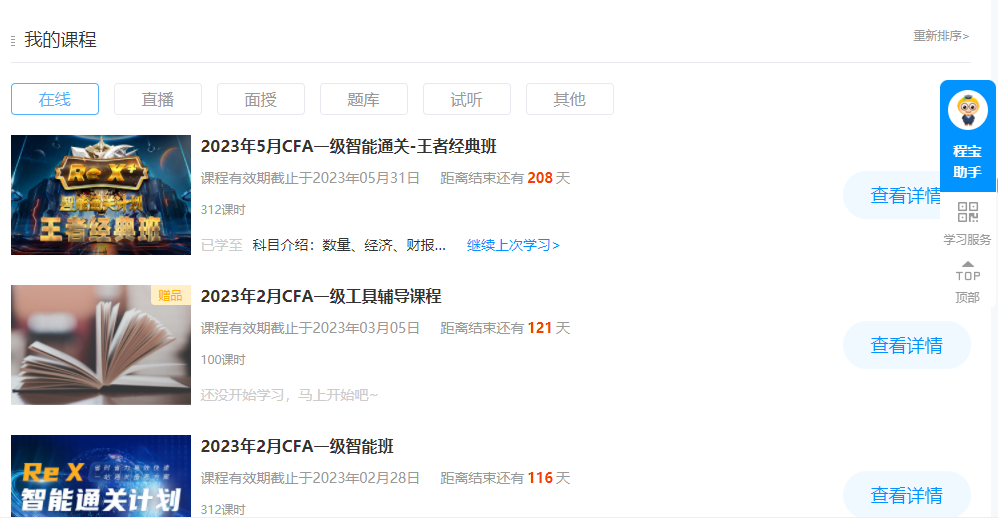Open the 智能通关计划 course thumbnail
This screenshot has width=998, height=519.
point(101,477)
